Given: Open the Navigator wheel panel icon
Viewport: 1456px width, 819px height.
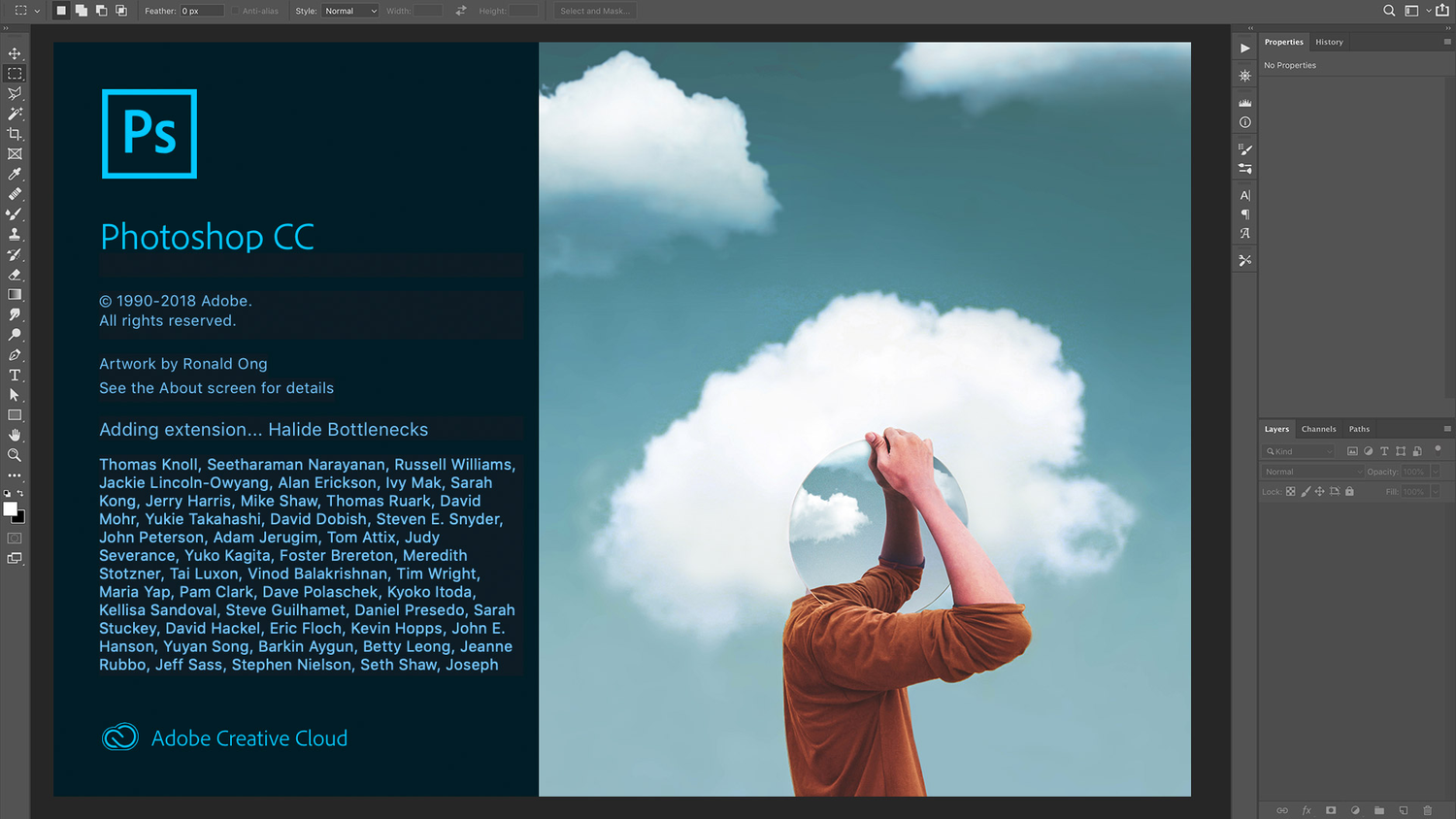Looking at the screenshot, I should [1245, 76].
